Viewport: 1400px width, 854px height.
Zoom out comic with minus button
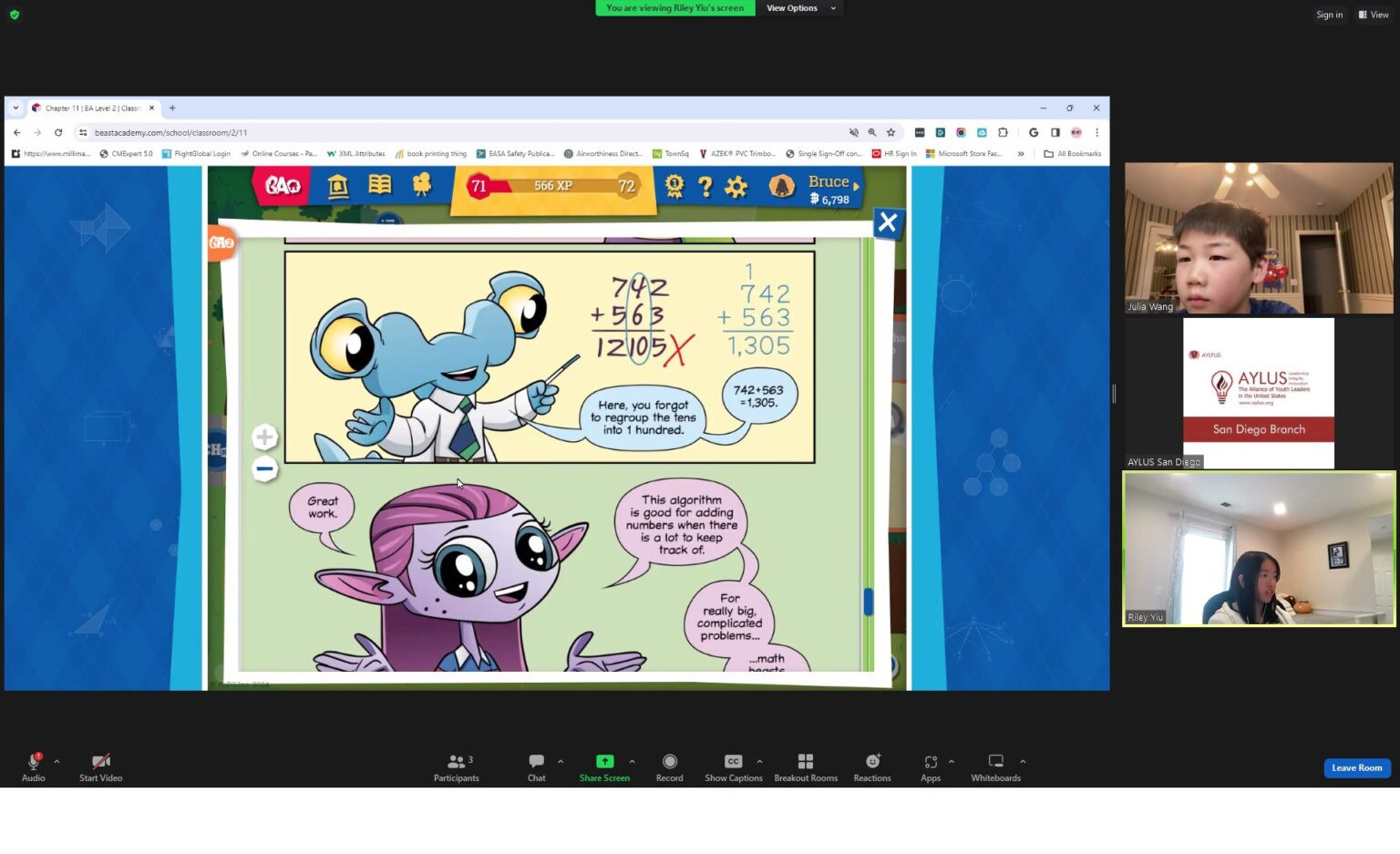click(264, 468)
